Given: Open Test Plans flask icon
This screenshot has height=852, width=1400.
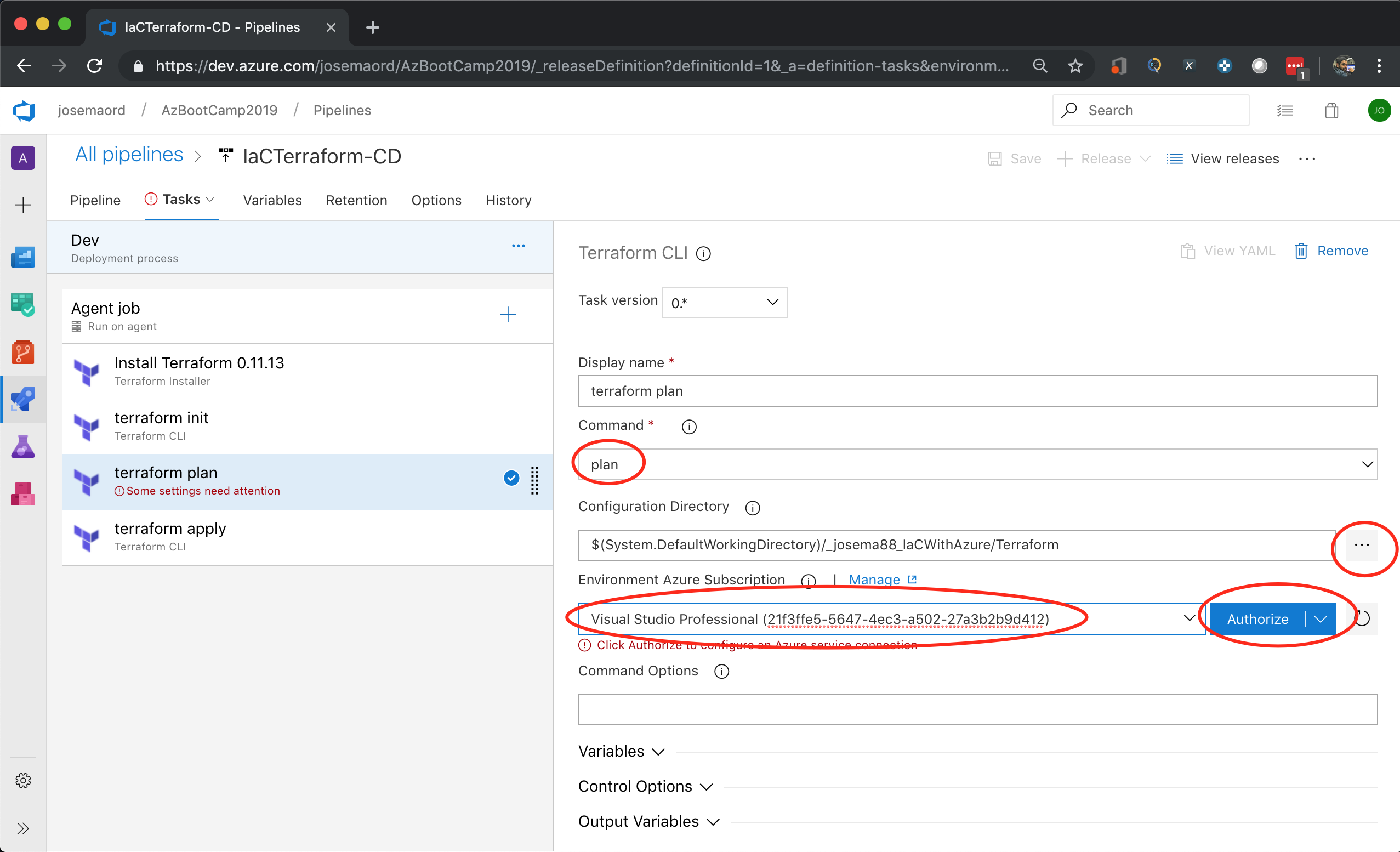Looking at the screenshot, I should [x=22, y=447].
